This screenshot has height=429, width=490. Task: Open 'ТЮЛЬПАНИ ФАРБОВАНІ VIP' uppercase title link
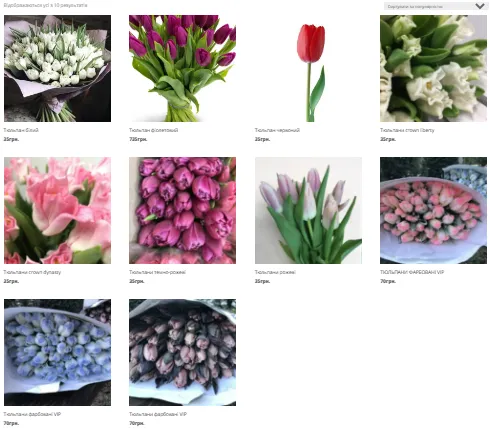(x=412, y=272)
